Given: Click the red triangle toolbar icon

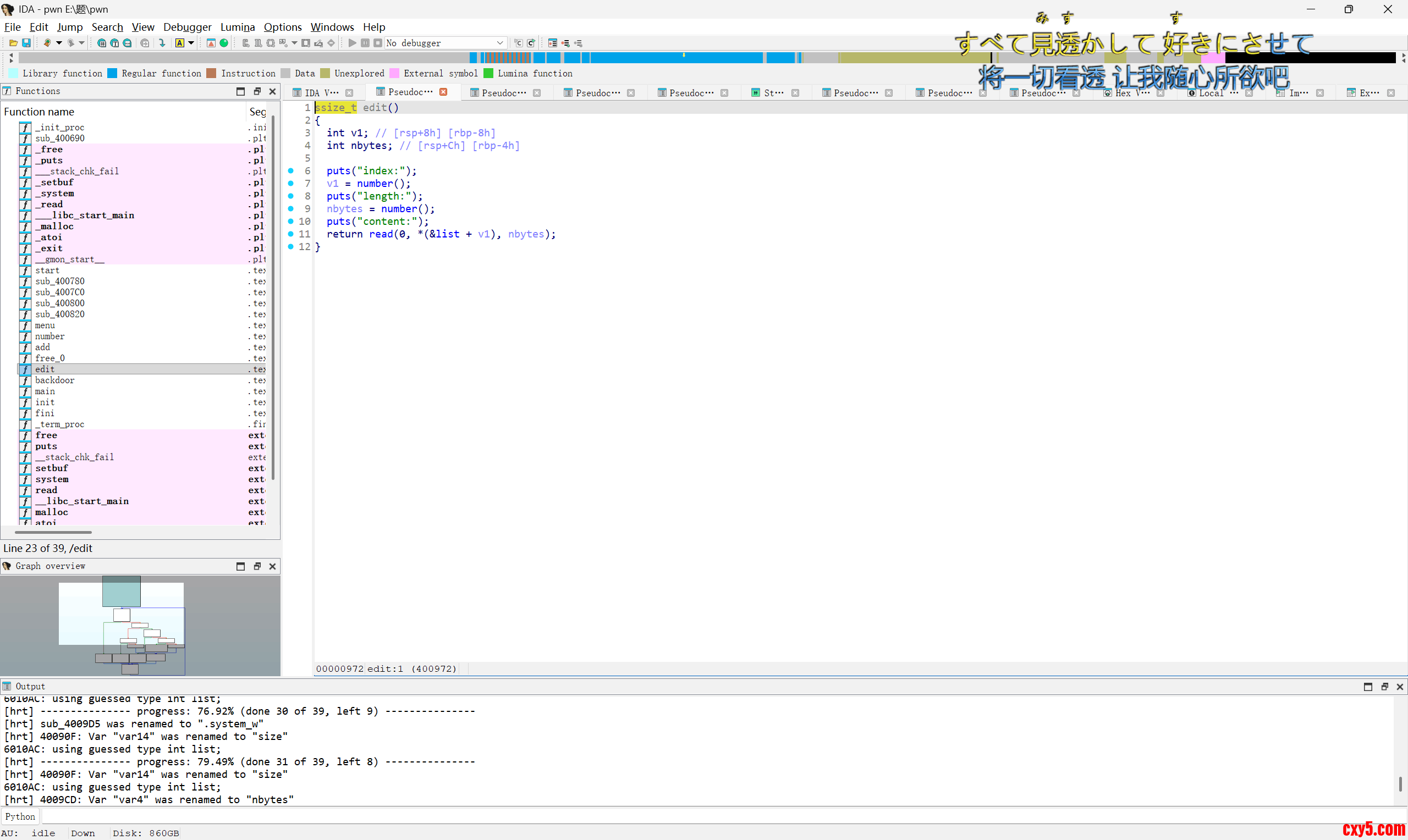Looking at the screenshot, I should 211,43.
